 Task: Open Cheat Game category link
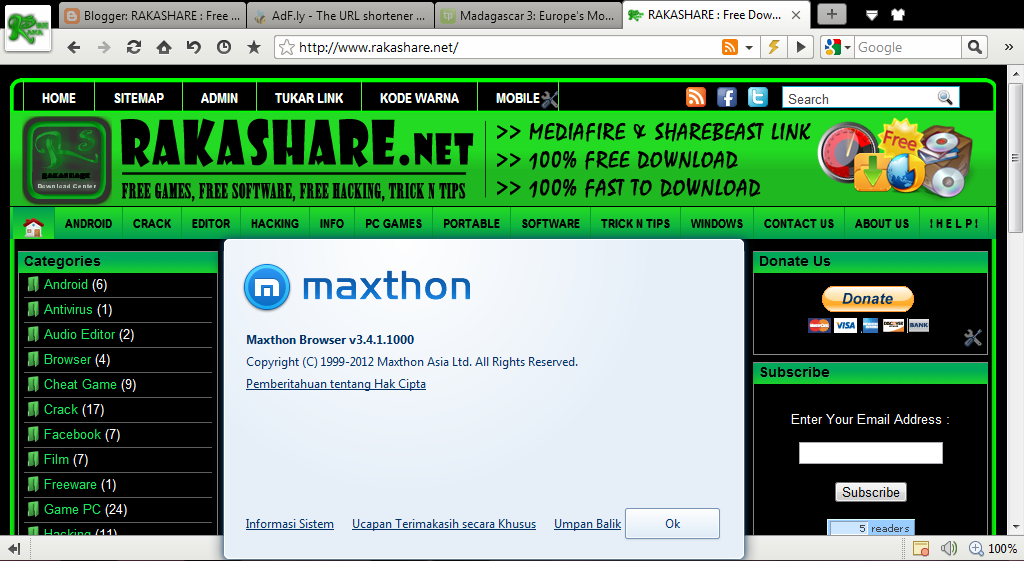point(80,384)
